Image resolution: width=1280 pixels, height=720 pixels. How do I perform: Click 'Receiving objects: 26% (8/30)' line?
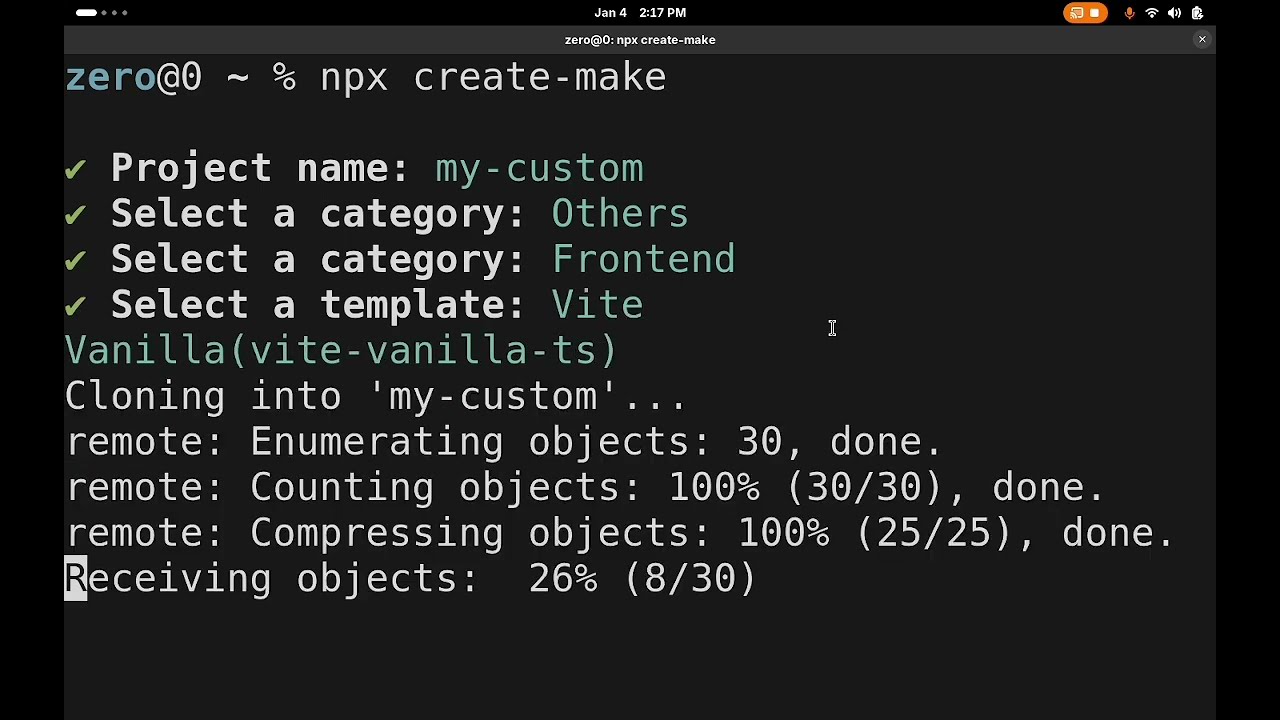click(411, 579)
